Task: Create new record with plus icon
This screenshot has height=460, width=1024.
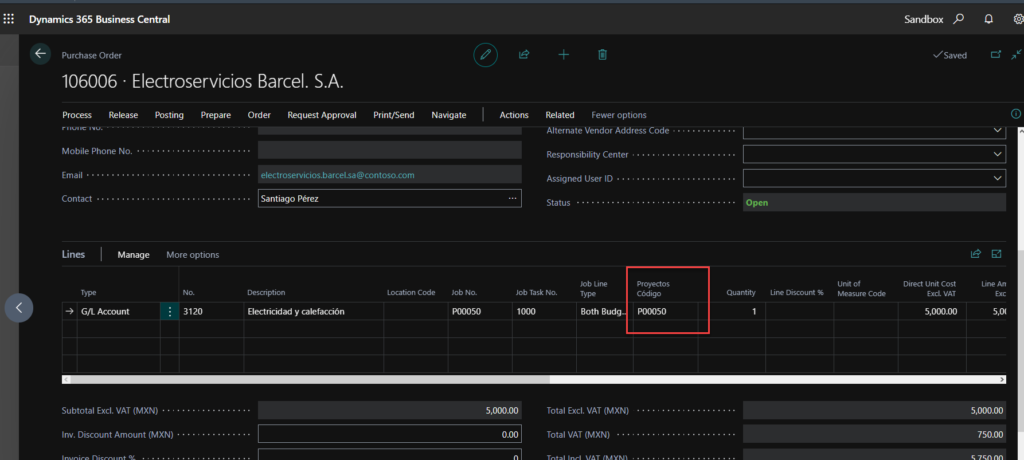Action: 564,55
